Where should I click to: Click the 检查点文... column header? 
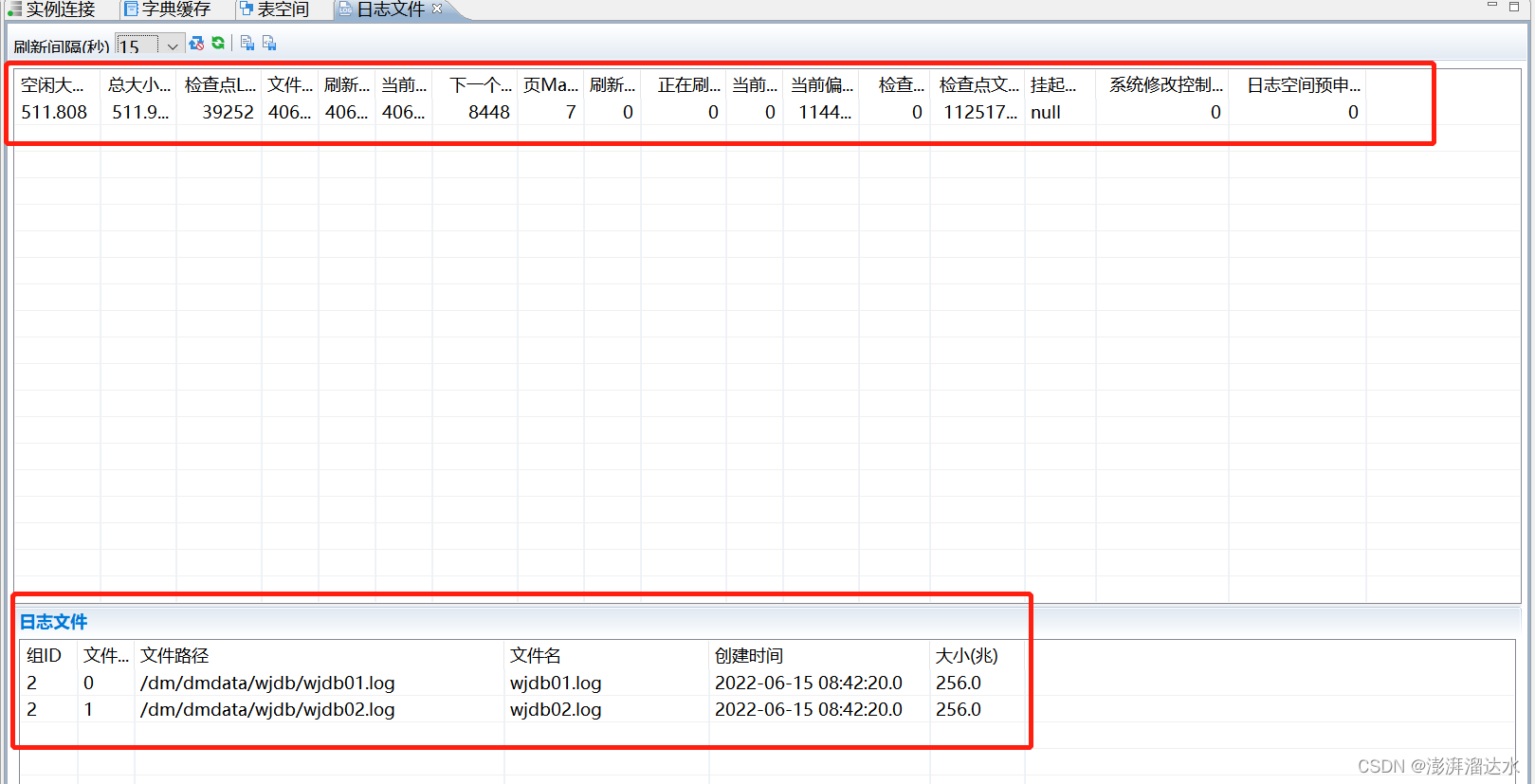point(979,85)
